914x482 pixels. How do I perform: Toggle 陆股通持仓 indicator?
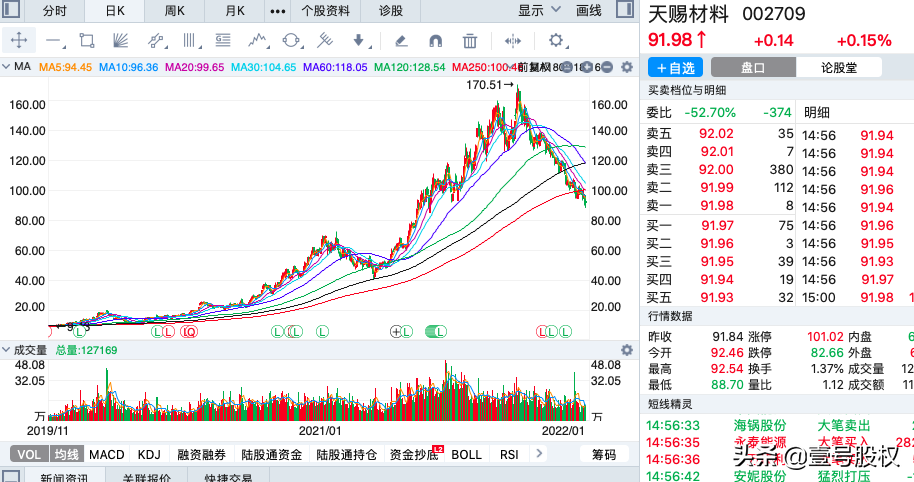[346, 454]
